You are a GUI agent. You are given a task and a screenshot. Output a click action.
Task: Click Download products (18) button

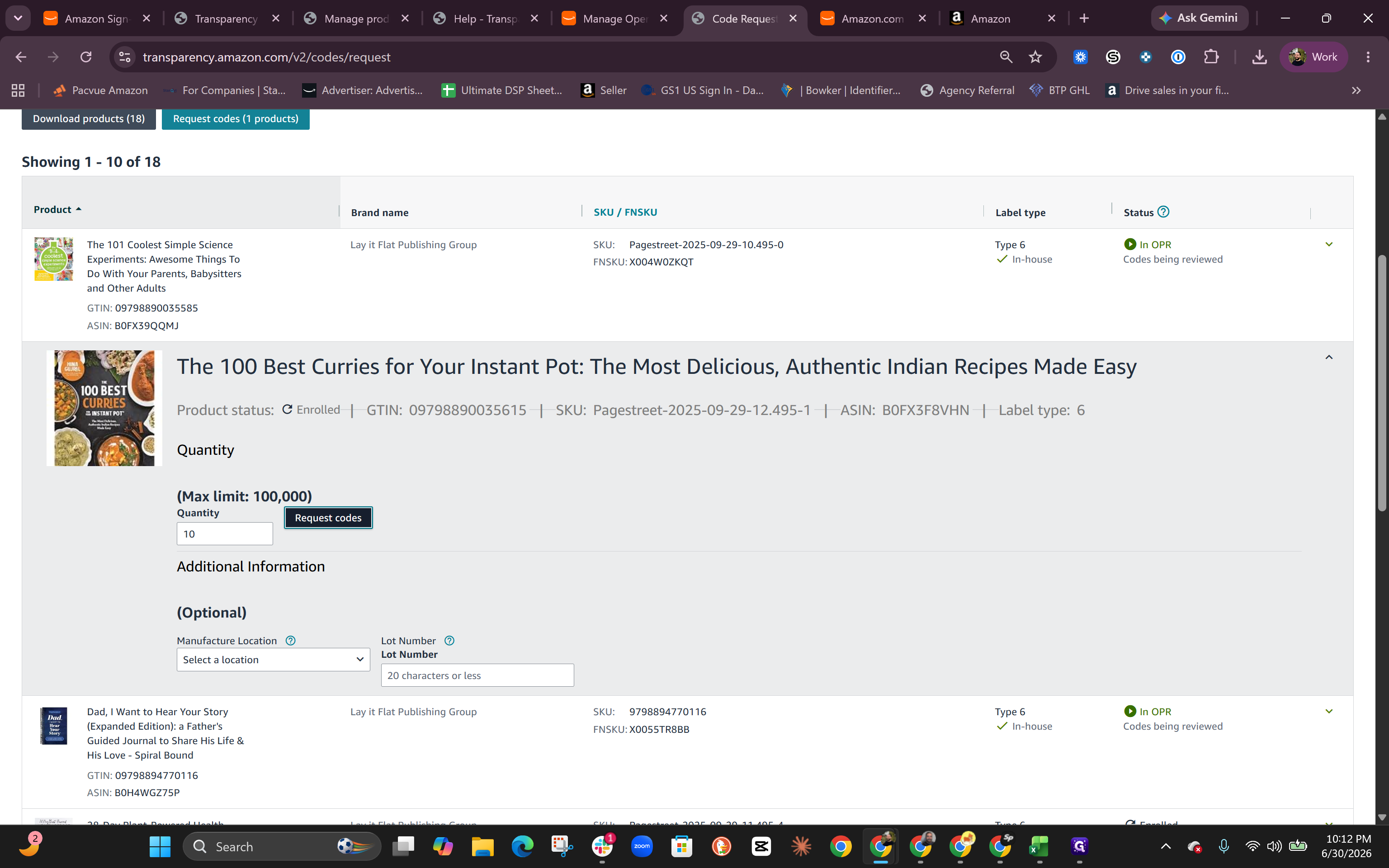(x=88, y=118)
